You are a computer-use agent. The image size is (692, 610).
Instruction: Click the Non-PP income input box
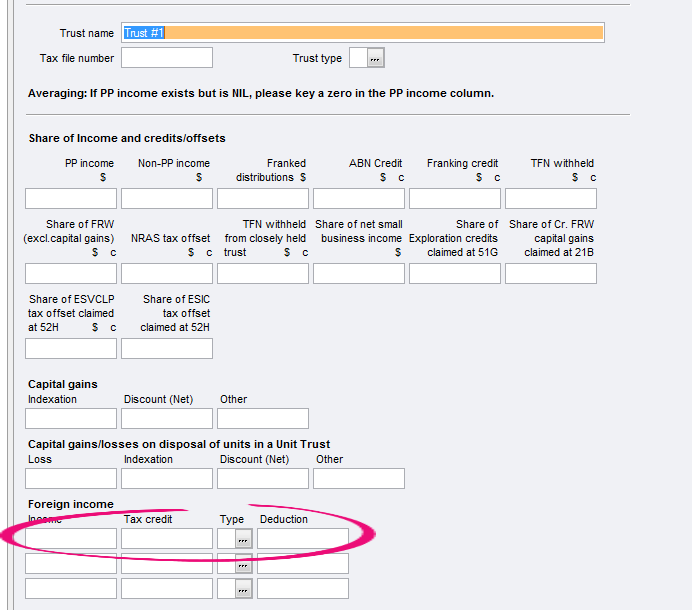(167, 198)
